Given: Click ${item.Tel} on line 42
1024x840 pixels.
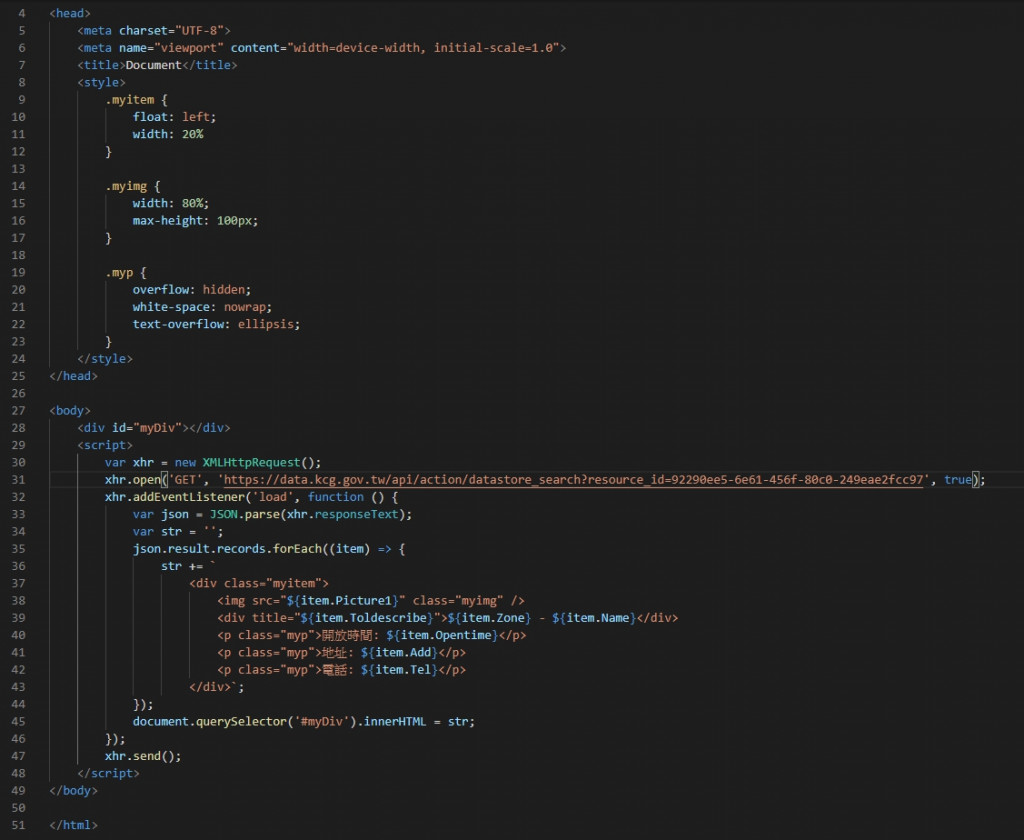Looking at the screenshot, I should [399, 670].
